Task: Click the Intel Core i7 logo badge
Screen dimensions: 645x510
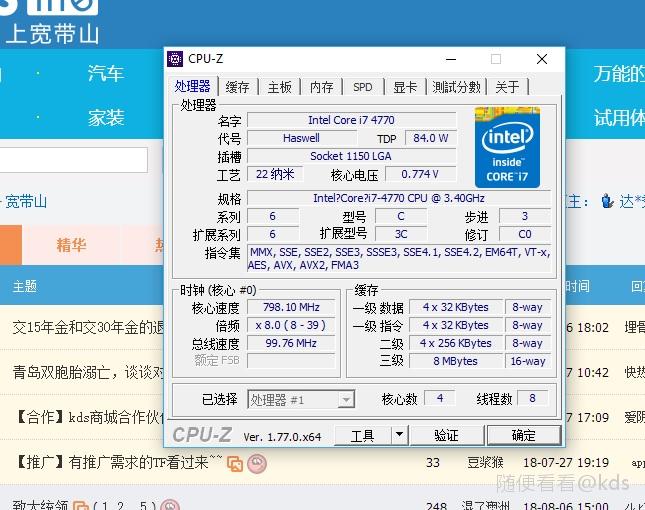Action: click(507, 147)
